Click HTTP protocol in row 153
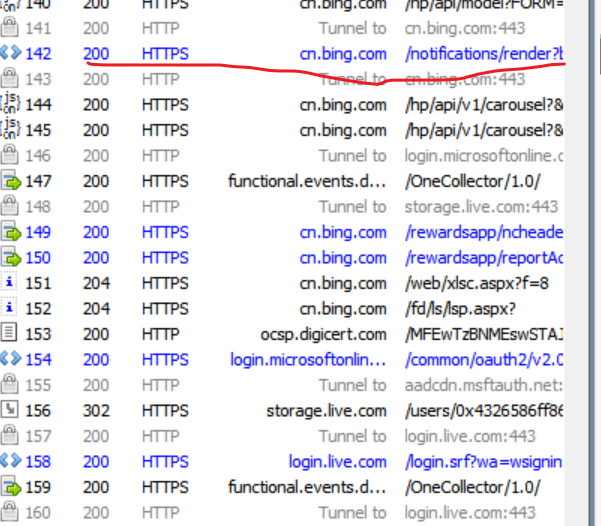 [160, 334]
